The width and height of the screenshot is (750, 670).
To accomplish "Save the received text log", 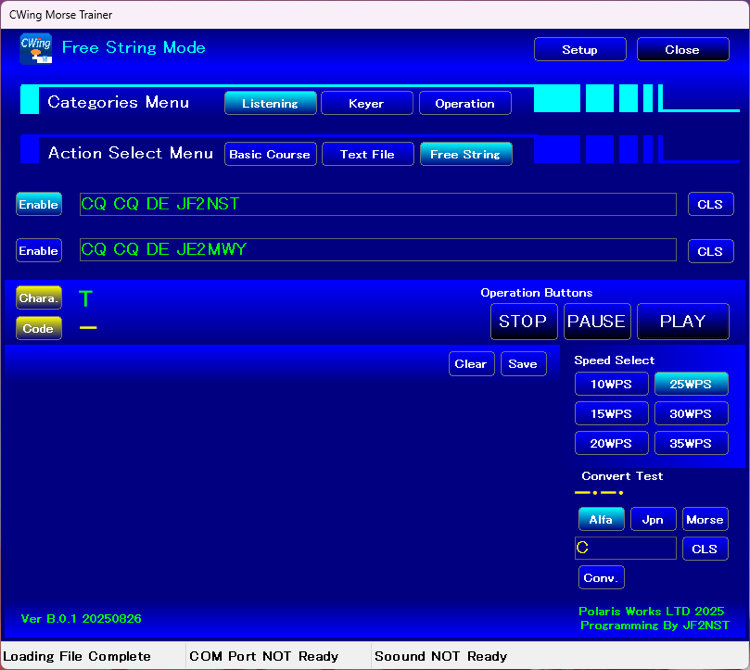I will pos(523,364).
